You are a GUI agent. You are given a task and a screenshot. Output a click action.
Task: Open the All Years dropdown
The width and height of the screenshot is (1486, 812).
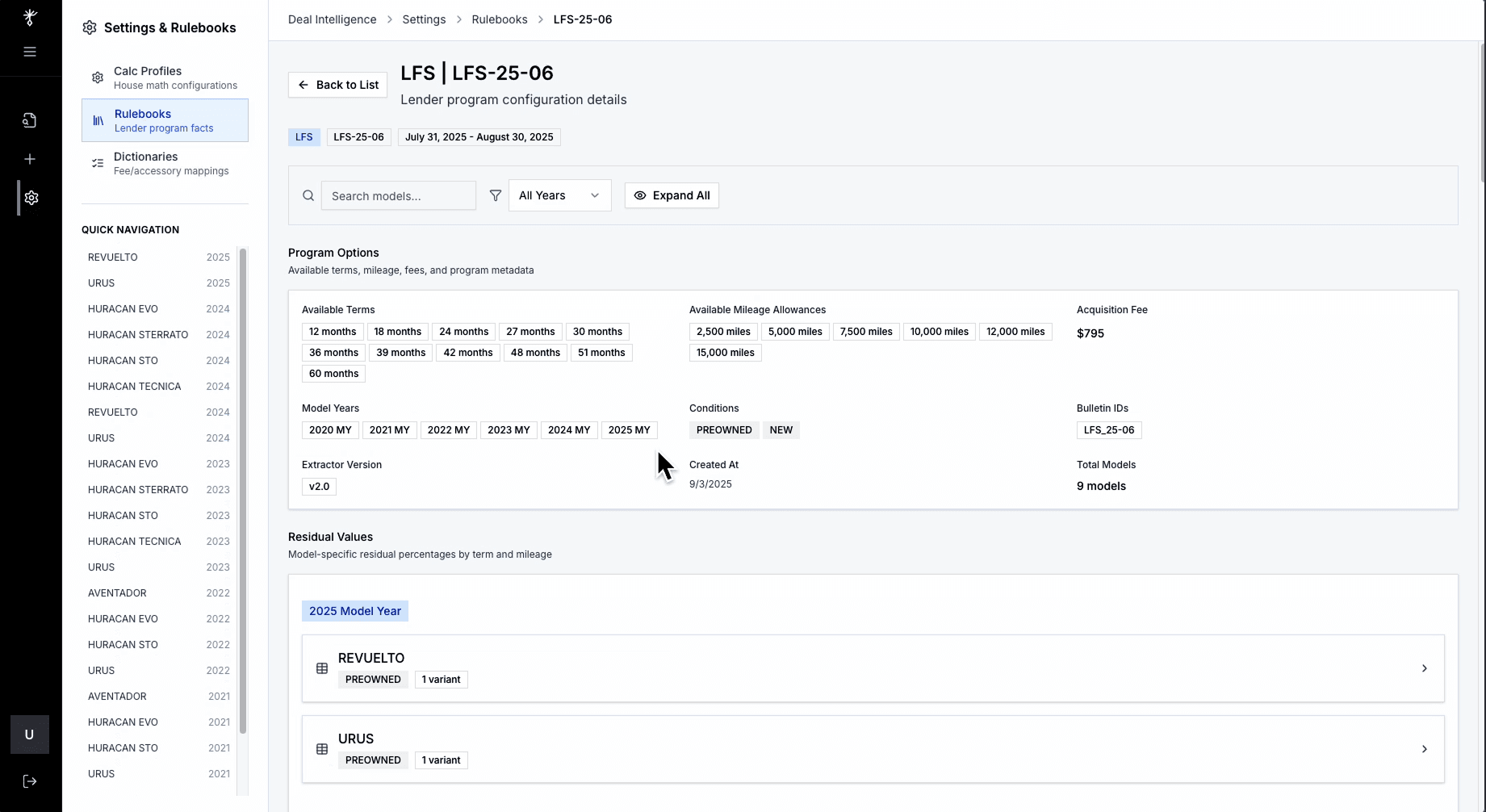coord(560,195)
